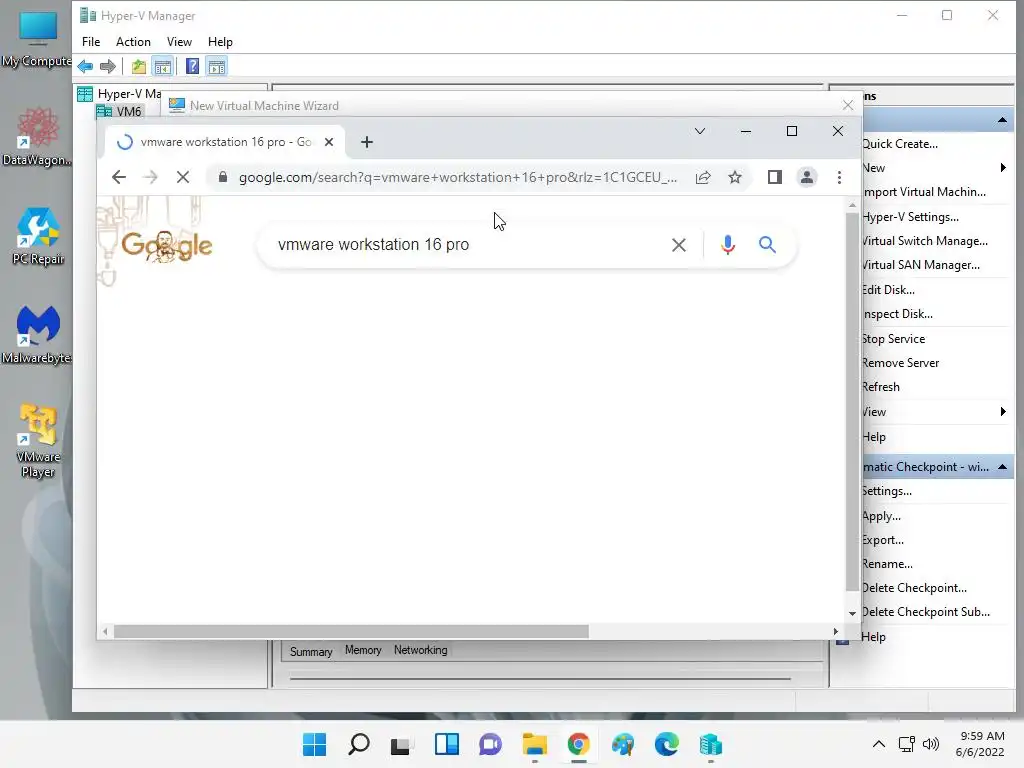
Task: Open the My Computer desktop icon
Action: coord(37,39)
